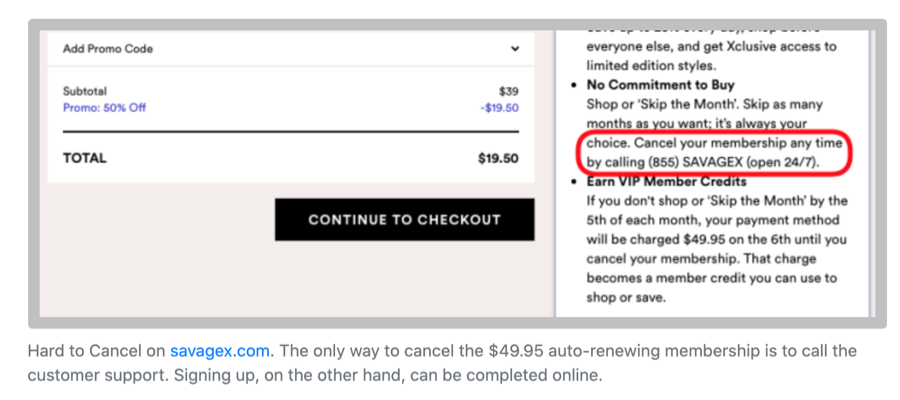Open the savagex.com link
This screenshot has width=900, height=400.
point(219,352)
